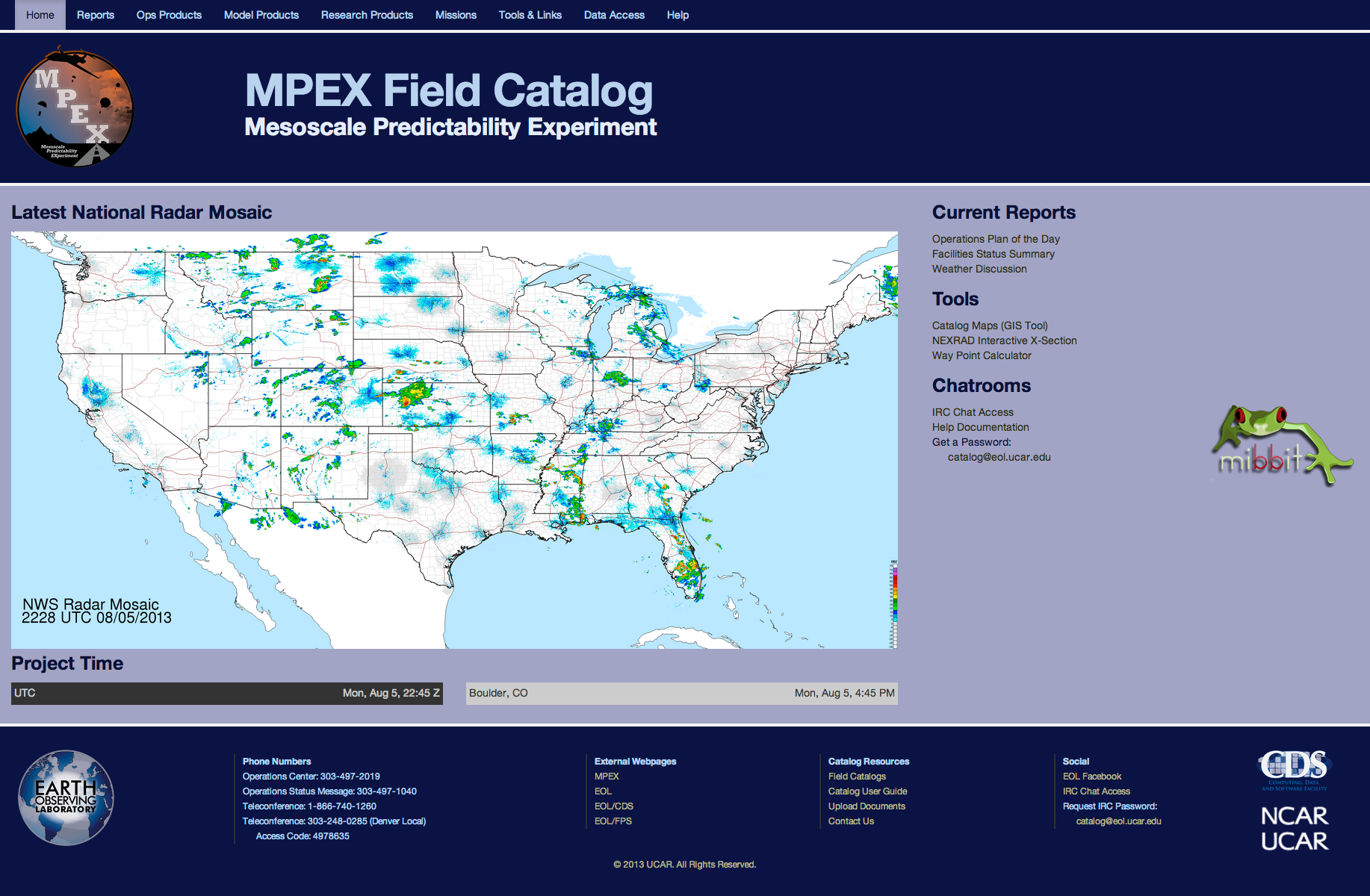The height and width of the screenshot is (896, 1370).
Task: Open the Weather Discussion report
Action: pyautogui.click(x=979, y=269)
